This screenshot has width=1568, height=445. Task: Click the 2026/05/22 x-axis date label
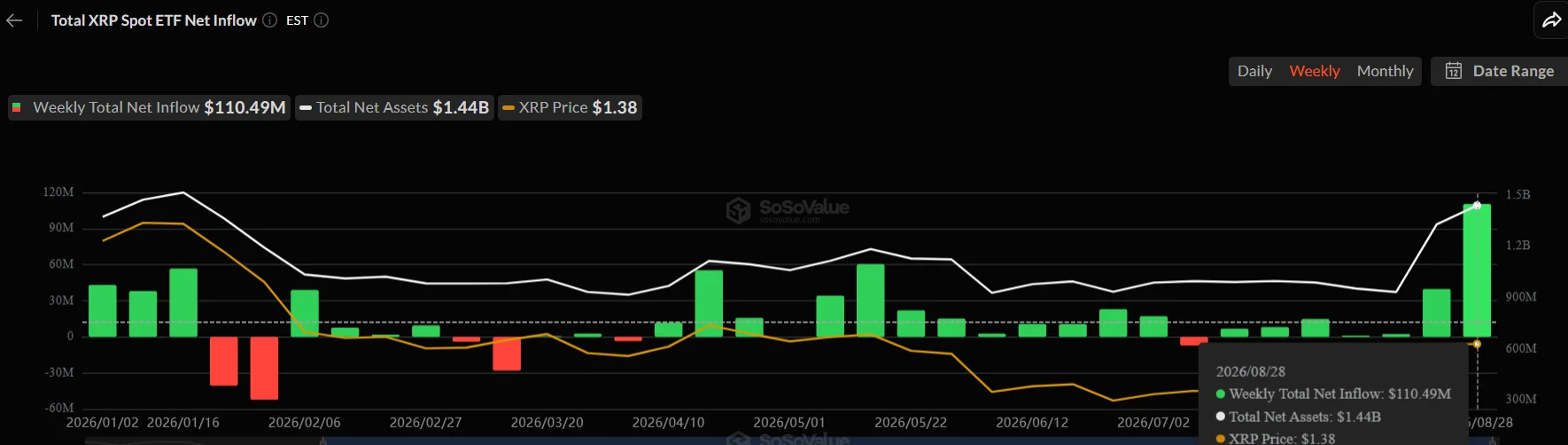pyautogui.click(x=911, y=423)
